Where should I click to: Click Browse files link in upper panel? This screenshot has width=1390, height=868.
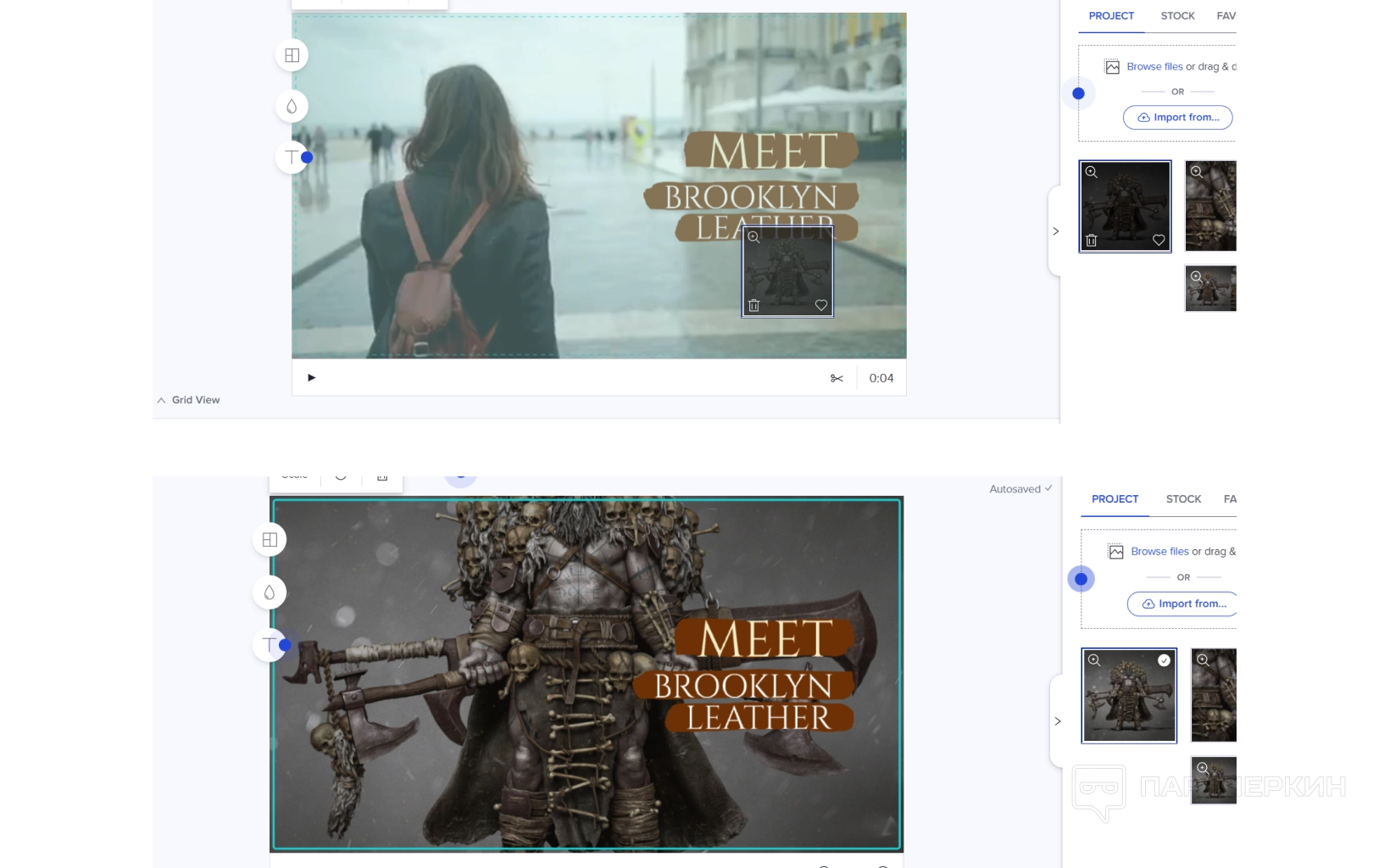click(x=1154, y=67)
